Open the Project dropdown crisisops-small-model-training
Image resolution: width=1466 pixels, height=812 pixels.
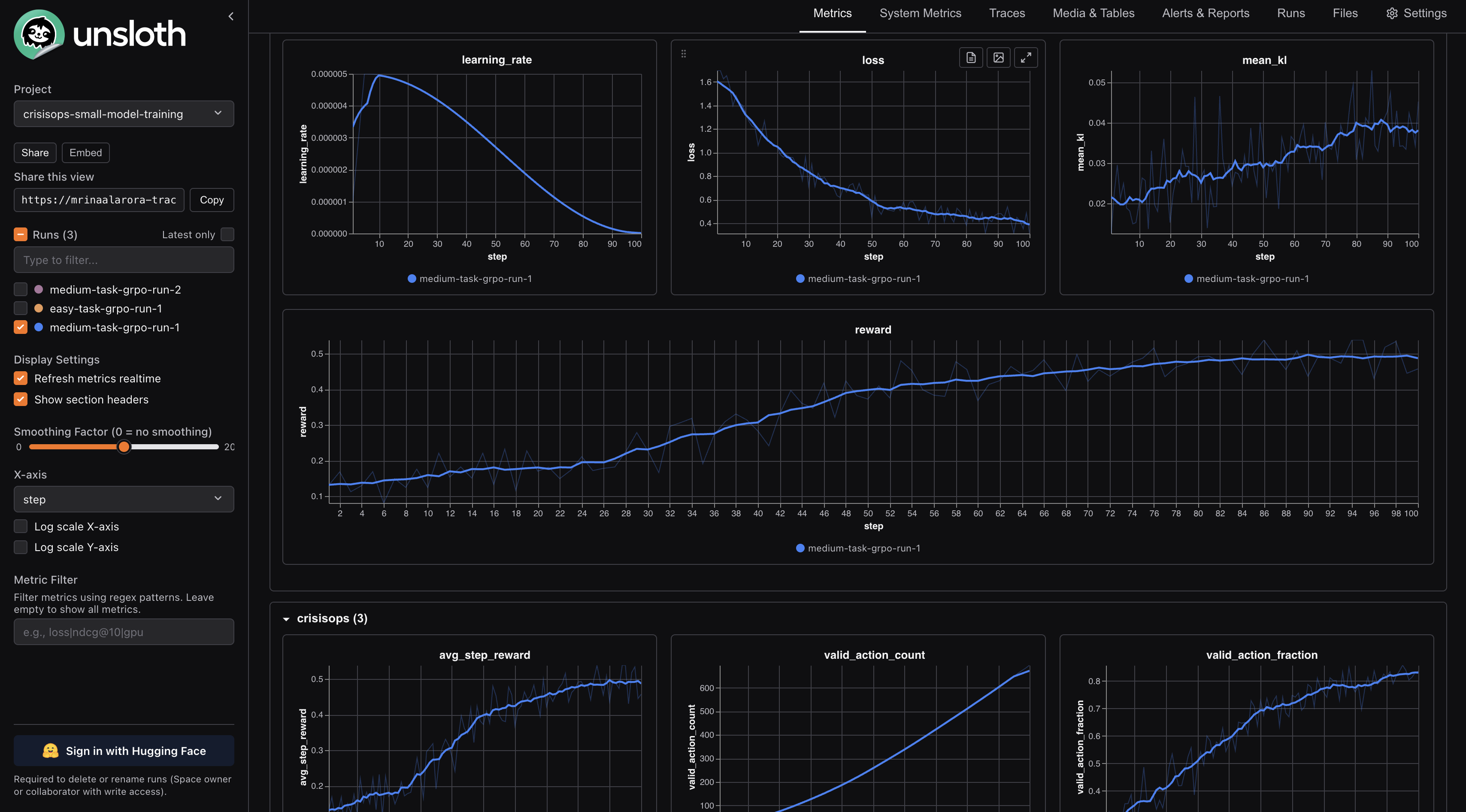tap(124, 114)
